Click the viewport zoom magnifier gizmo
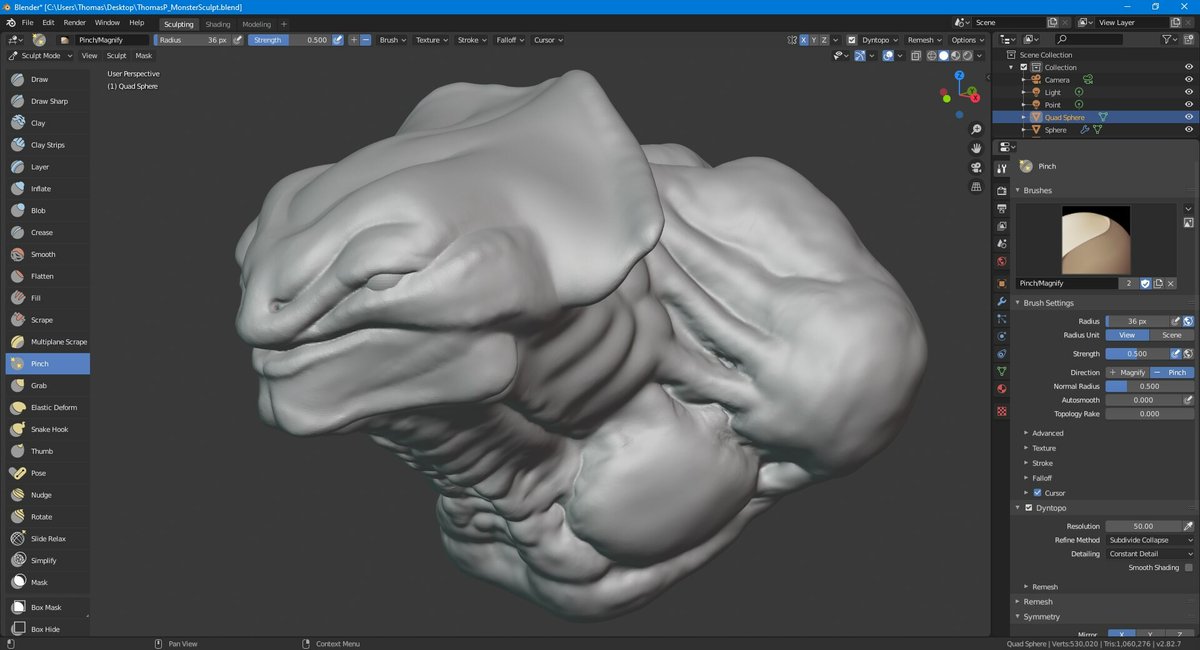Screen dimensions: 1200x650 (x=976, y=129)
